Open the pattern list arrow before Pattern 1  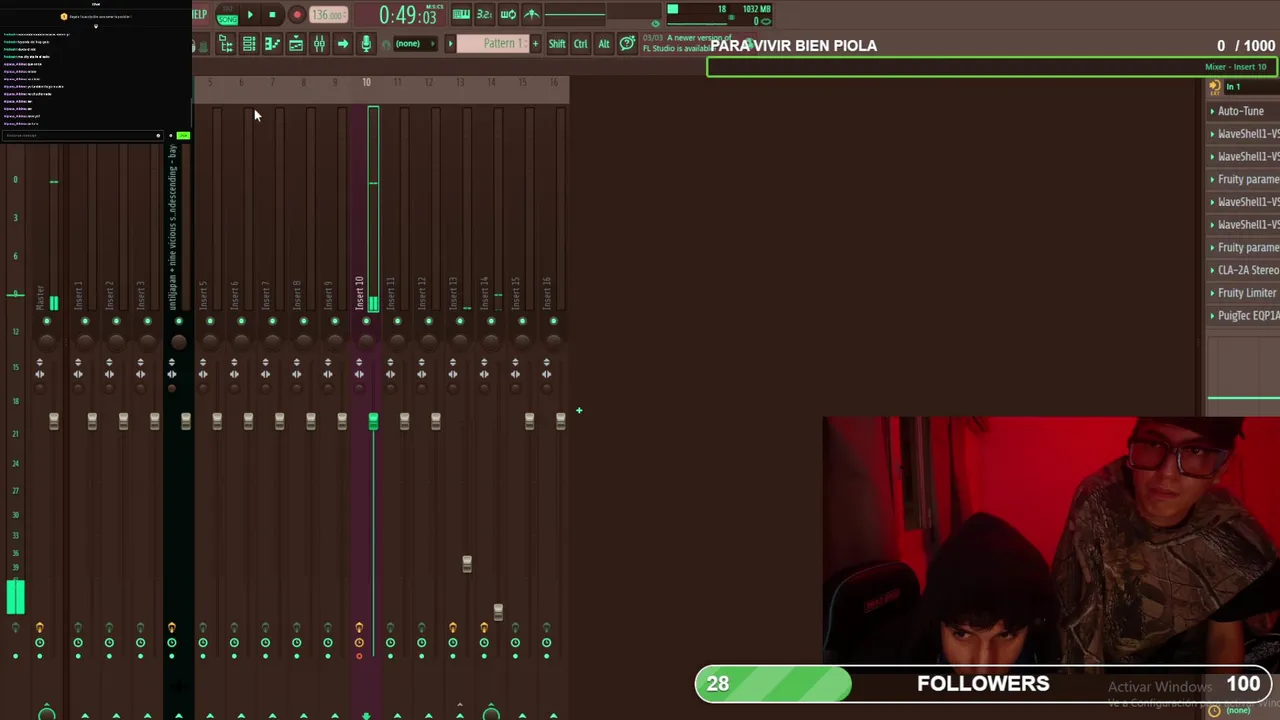coord(450,44)
